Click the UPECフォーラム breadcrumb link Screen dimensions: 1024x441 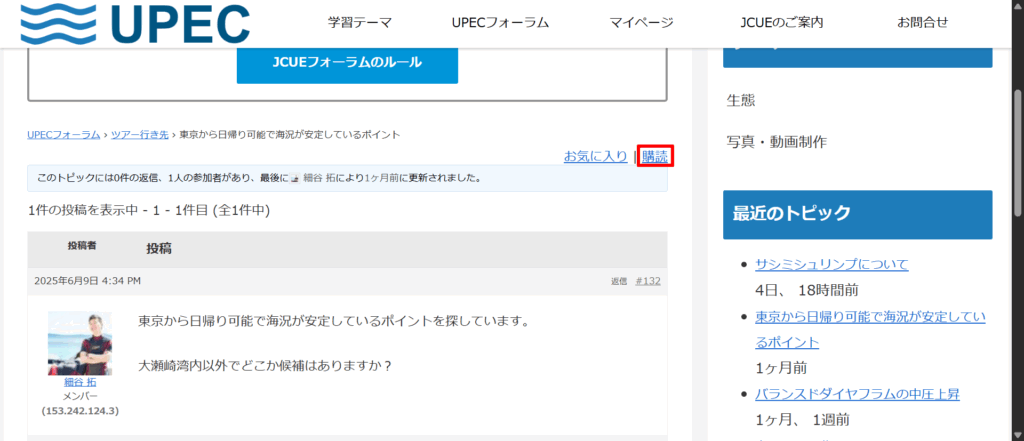point(64,134)
